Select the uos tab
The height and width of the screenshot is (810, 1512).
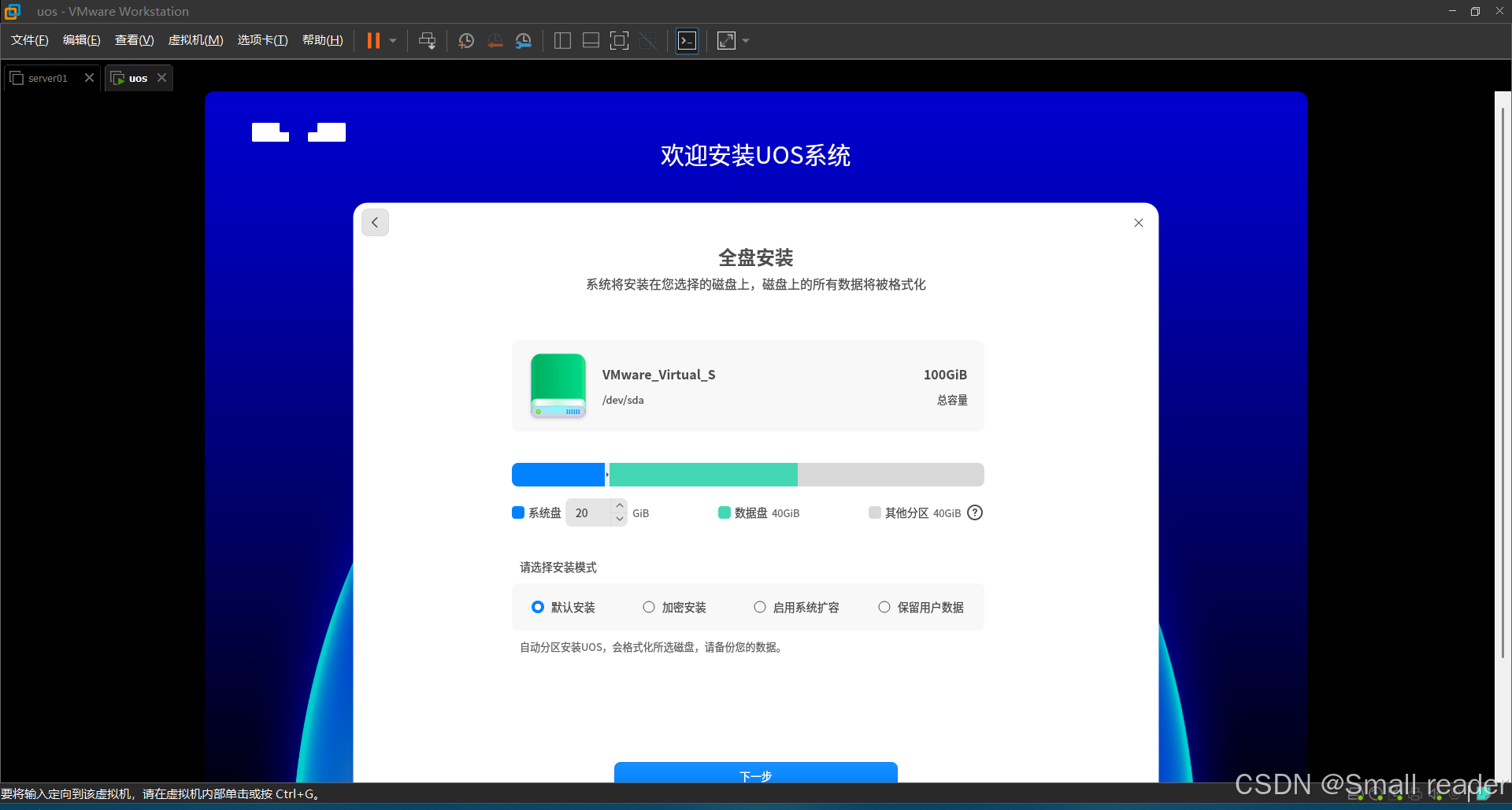138,78
